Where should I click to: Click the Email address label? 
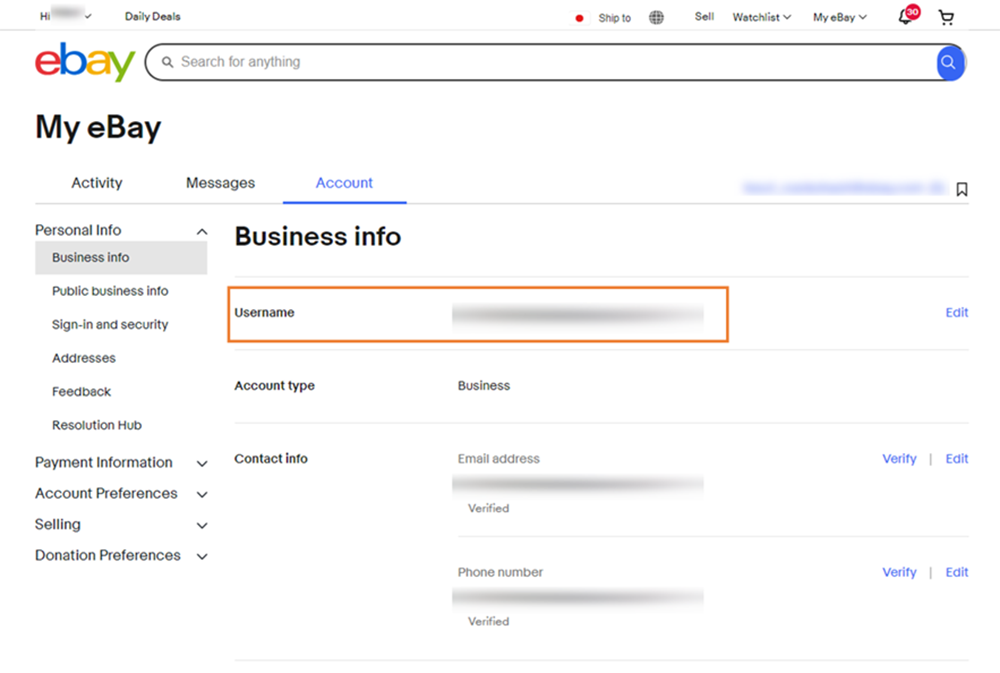pyautogui.click(x=499, y=459)
